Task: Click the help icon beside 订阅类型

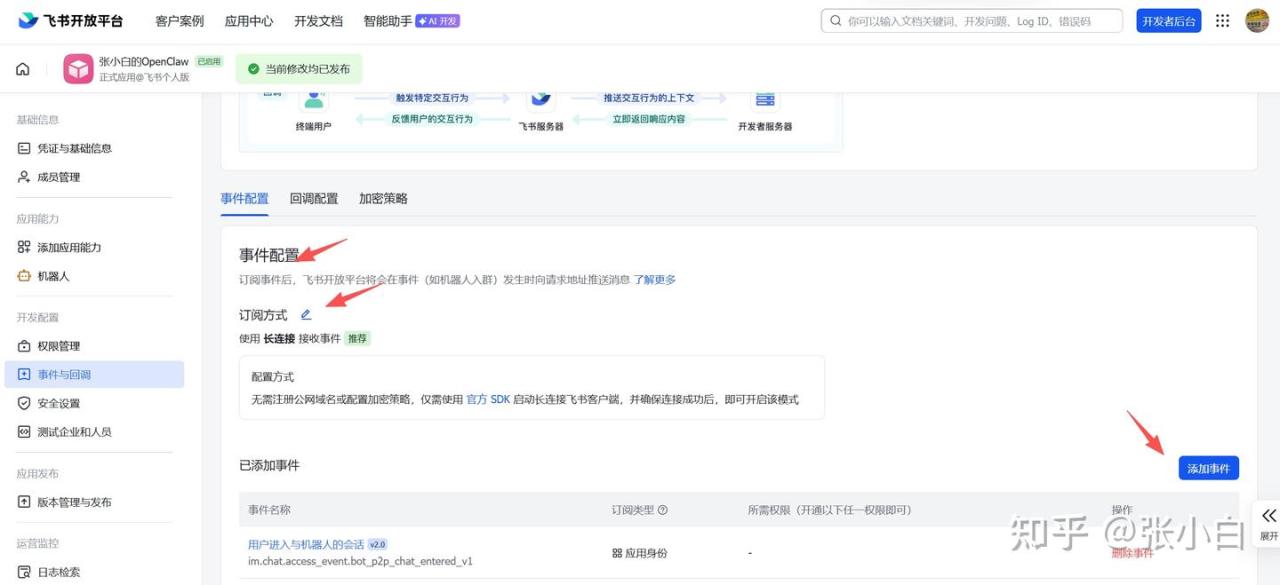Action: (663, 510)
